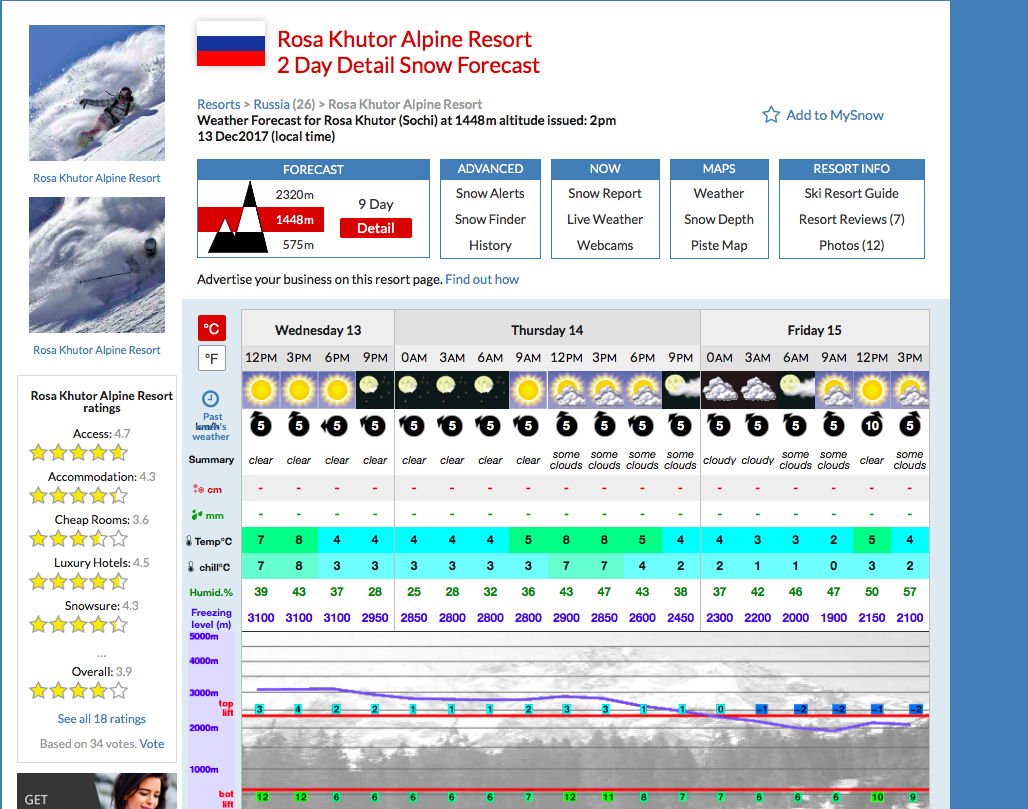Click the wind arrow icon for Thursday 3PM
Screen dimensions: 1028x809
(604, 424)
